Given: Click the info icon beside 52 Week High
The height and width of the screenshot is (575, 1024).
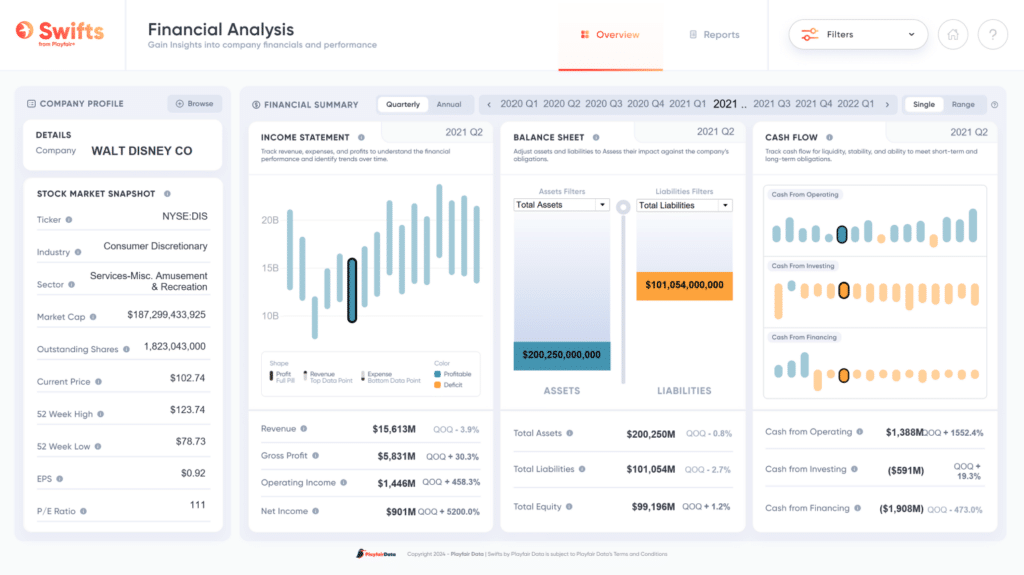Looking at the screenshot, I should click(x=101, y=414).
